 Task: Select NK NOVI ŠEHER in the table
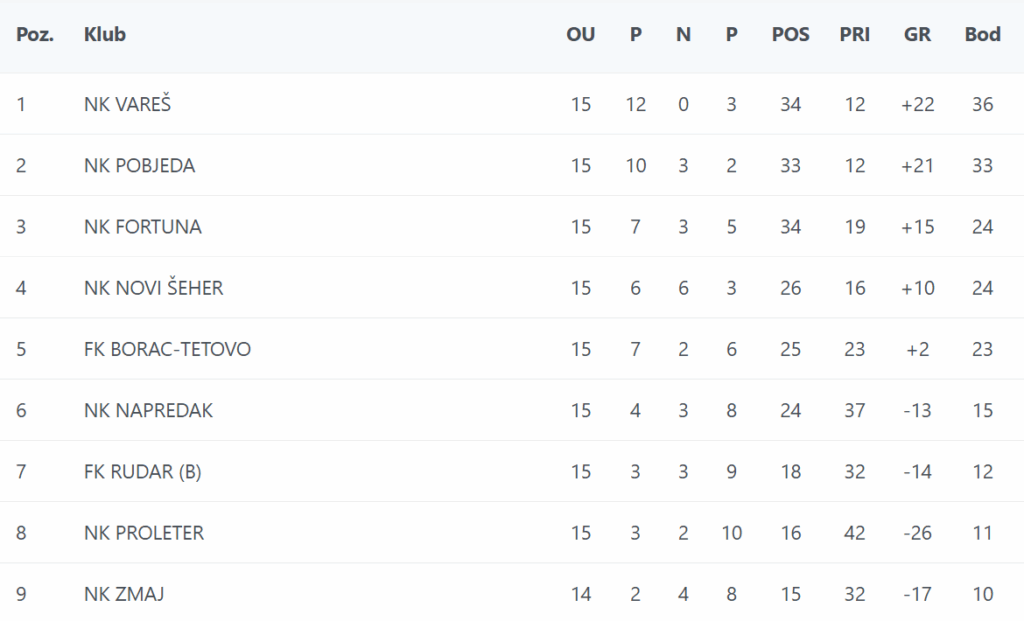(x=154, y=289)
